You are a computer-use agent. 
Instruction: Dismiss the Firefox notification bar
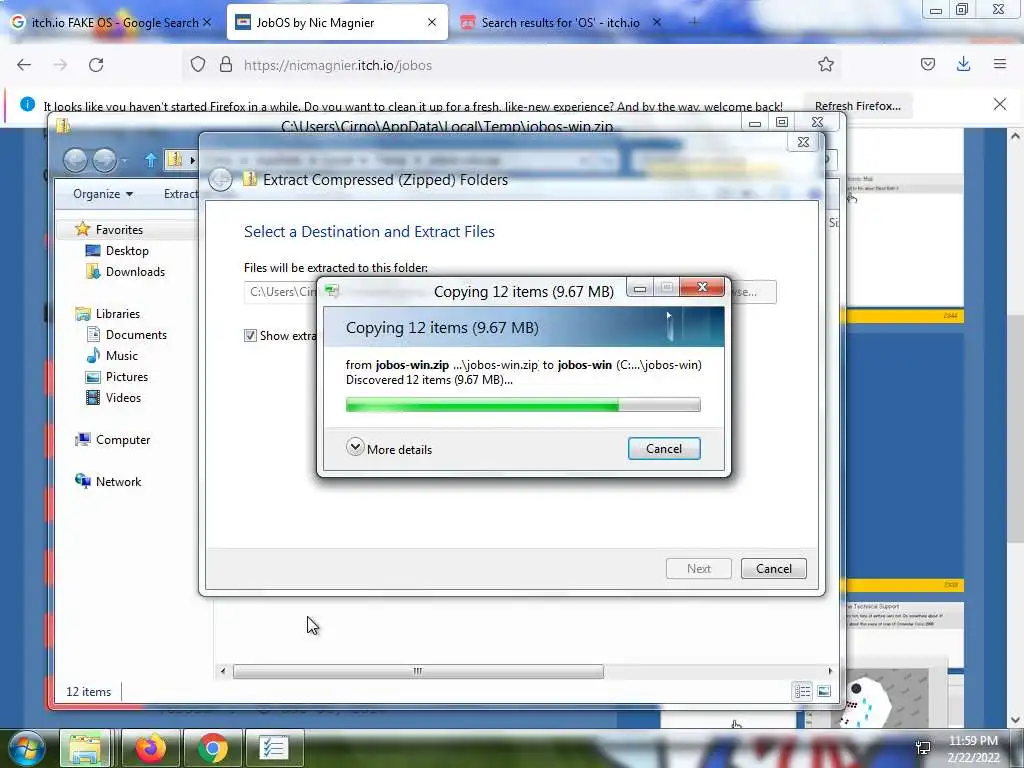[x=1000, y=104]
